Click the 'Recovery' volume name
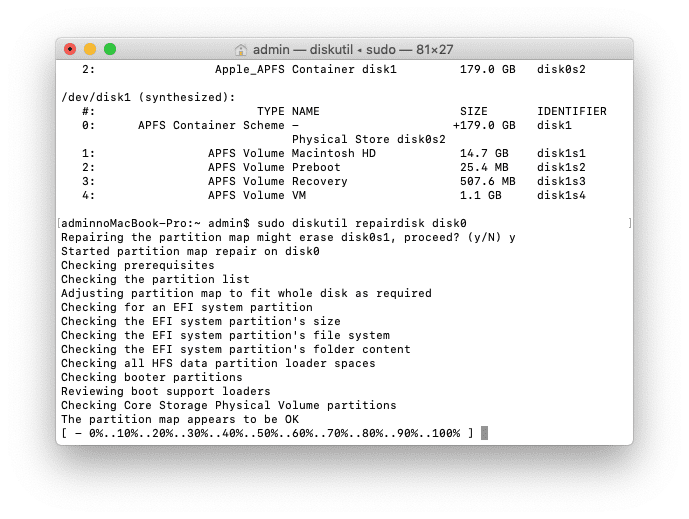 320,181
